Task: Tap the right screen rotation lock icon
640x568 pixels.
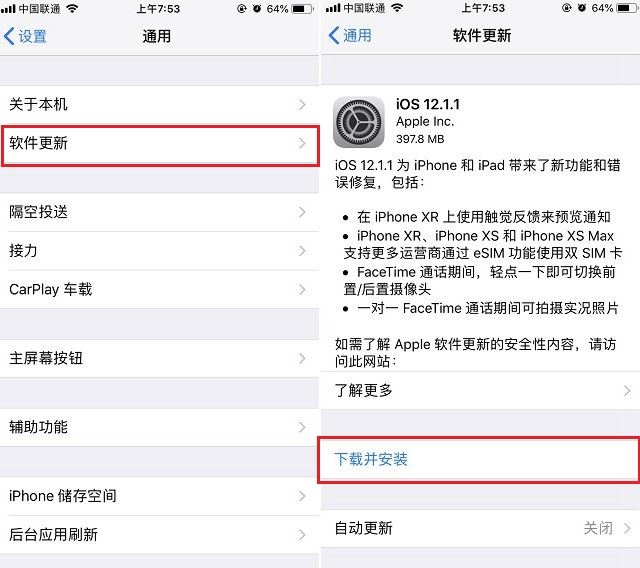Action: tap(567, 8)
